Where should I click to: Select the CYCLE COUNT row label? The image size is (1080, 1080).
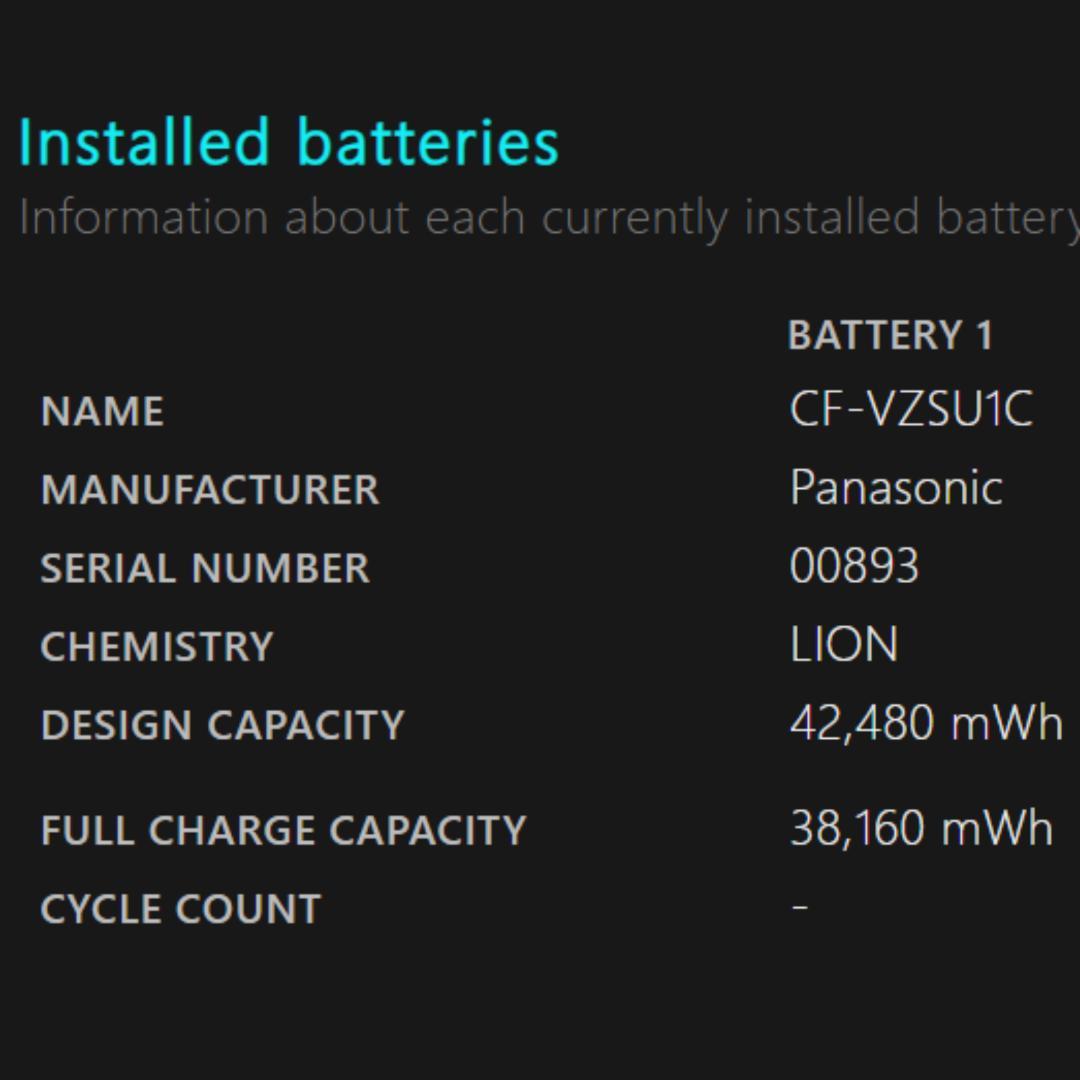(x=180, y=909)
